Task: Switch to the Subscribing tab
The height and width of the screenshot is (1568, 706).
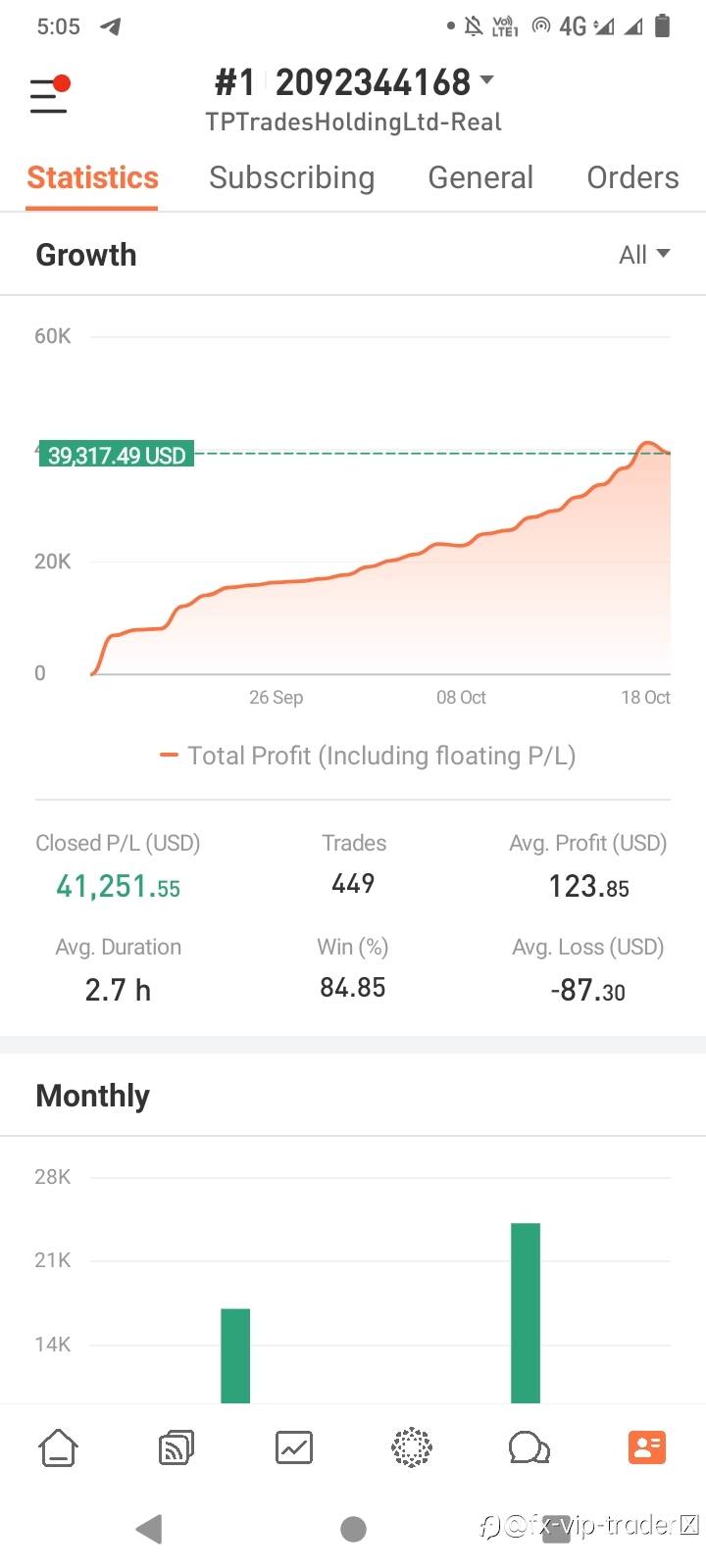Action: click(x=291, y=177)
